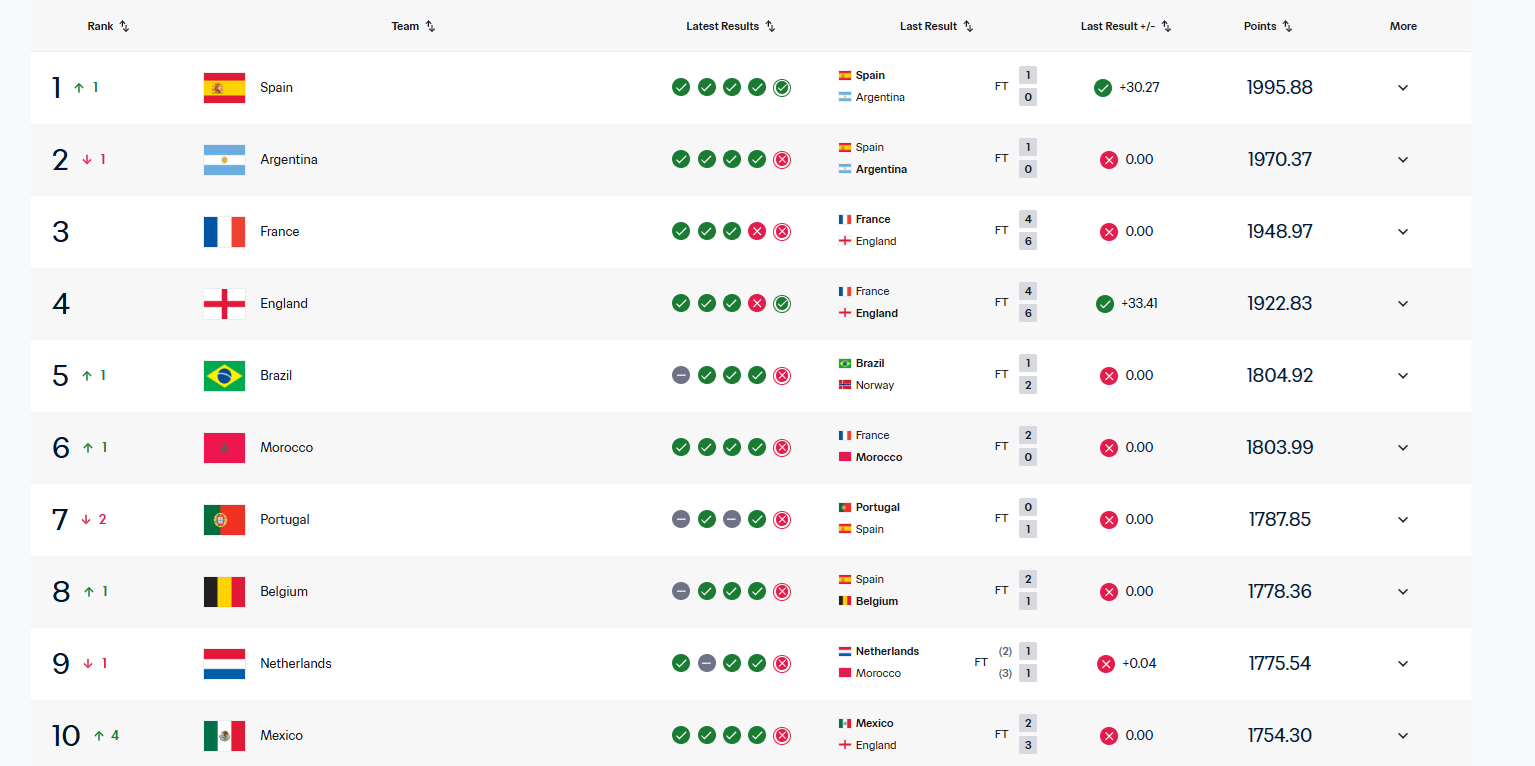Click the green up arrow next to rank 1
Viewport: 1535px width, 766px height.
coord(79,88)
